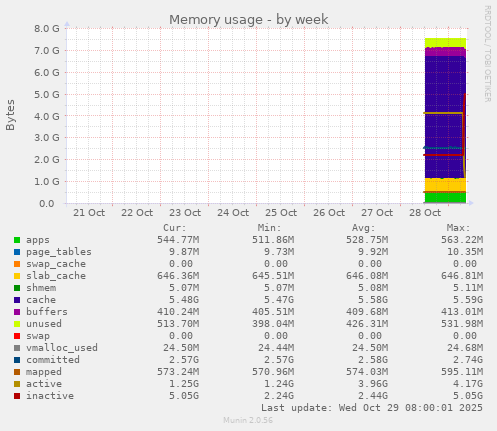The height and width of the screenshot is (431, 497).
Task: Click vmalloc_used max value 24.68M
Action: 465,348
